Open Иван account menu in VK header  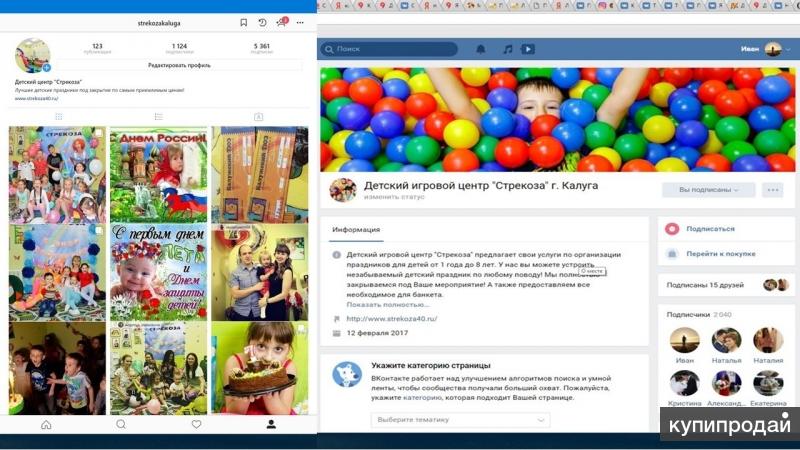pos(765,49)
